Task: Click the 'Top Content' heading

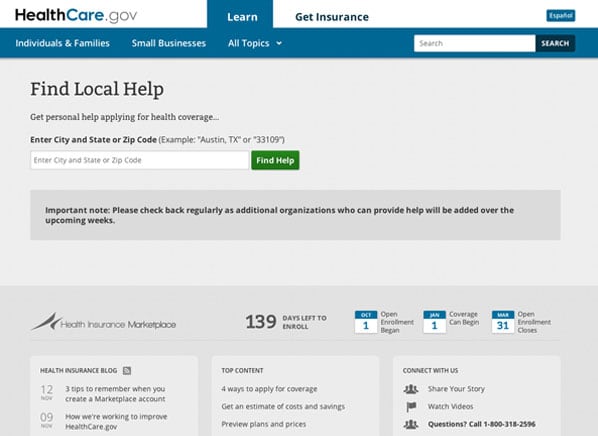Action: click(242, 370)
